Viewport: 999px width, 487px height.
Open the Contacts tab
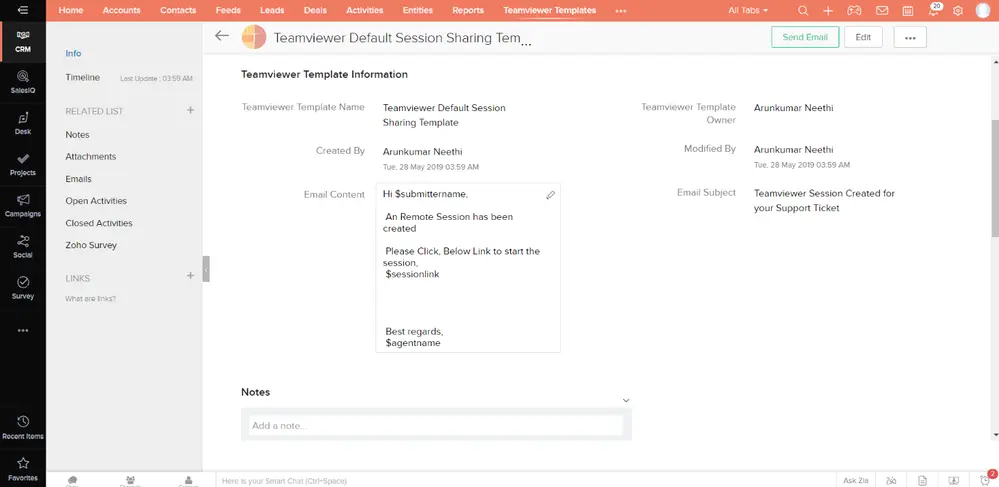(178, 10)
